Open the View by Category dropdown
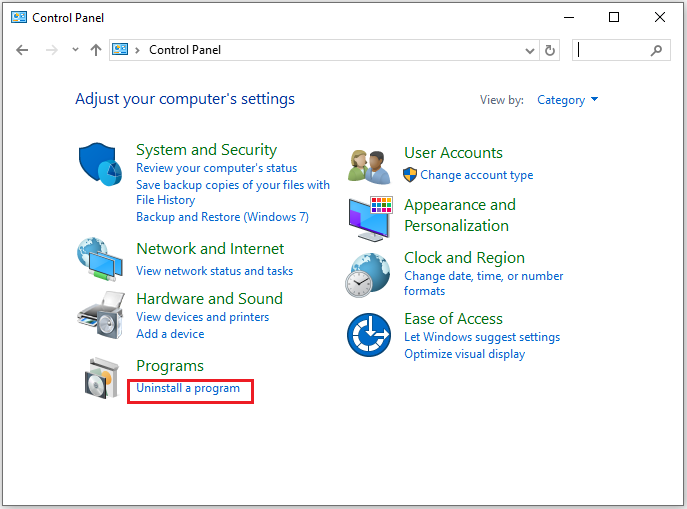This screenshot has width=687, height=509. [567, 100]
